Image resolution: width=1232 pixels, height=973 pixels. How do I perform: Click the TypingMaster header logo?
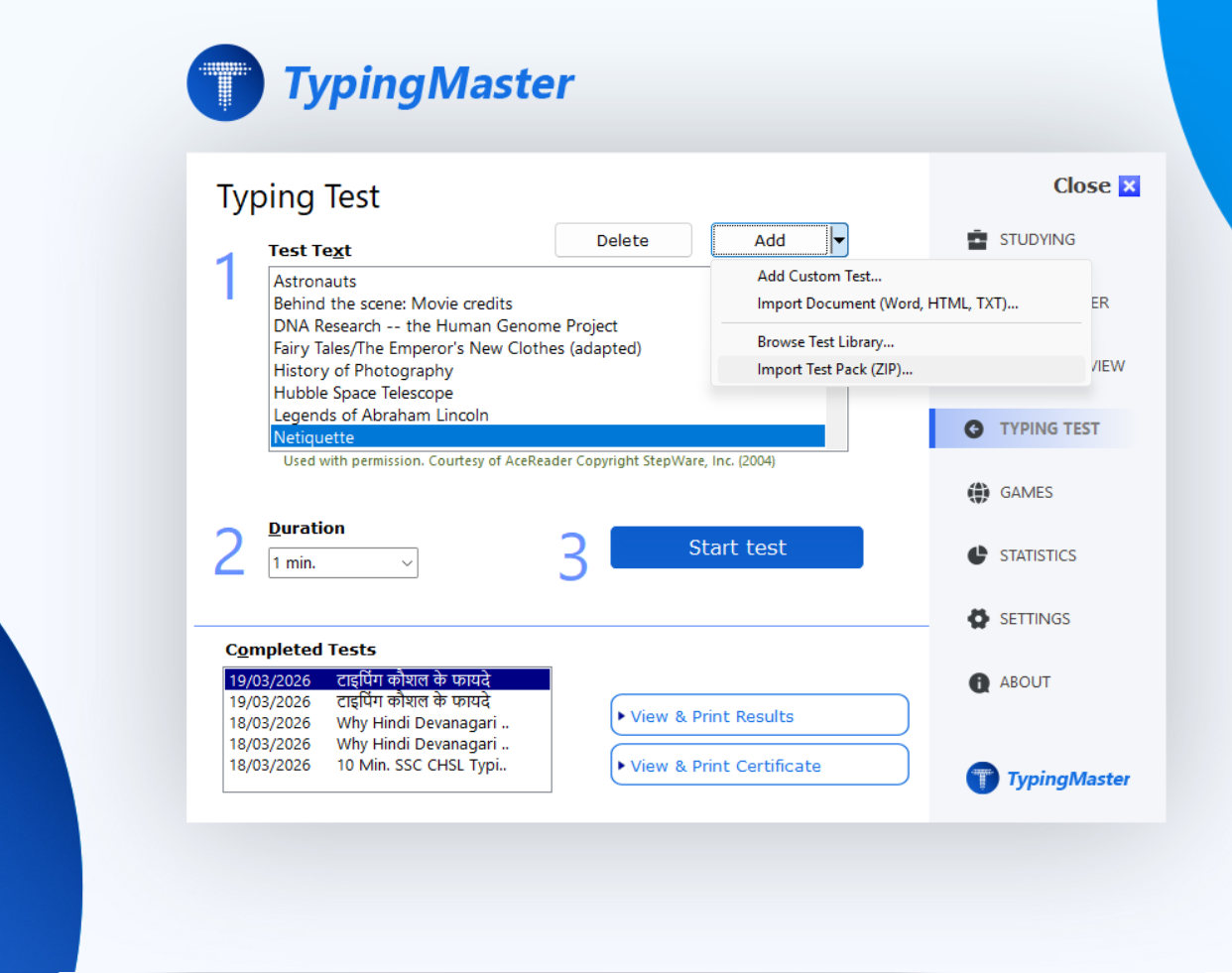[226, 81]
